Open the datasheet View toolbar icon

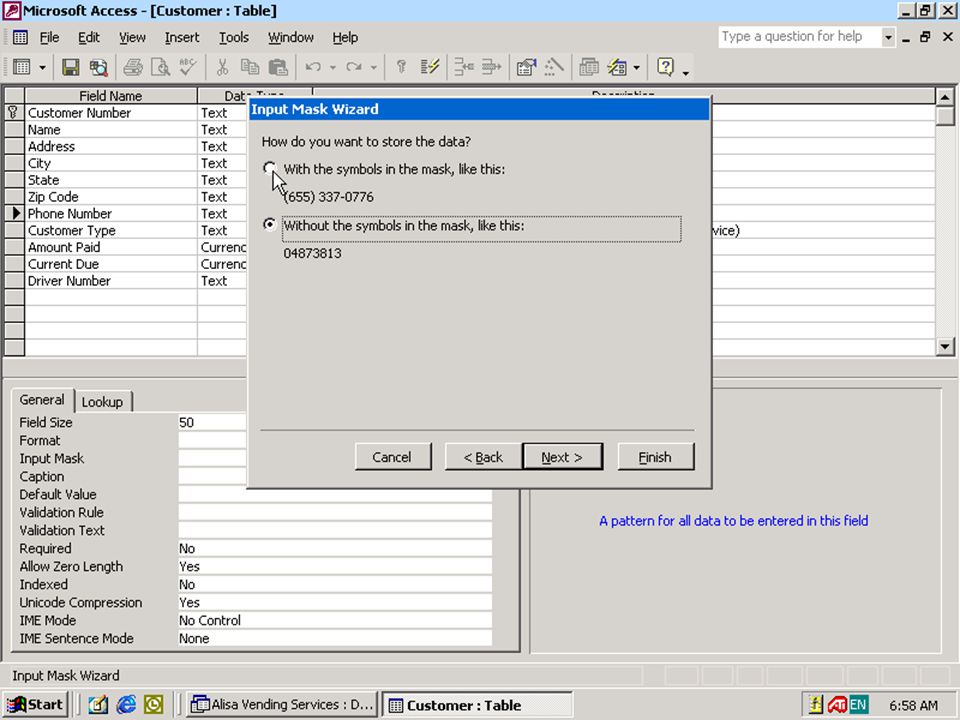[22, 67]
